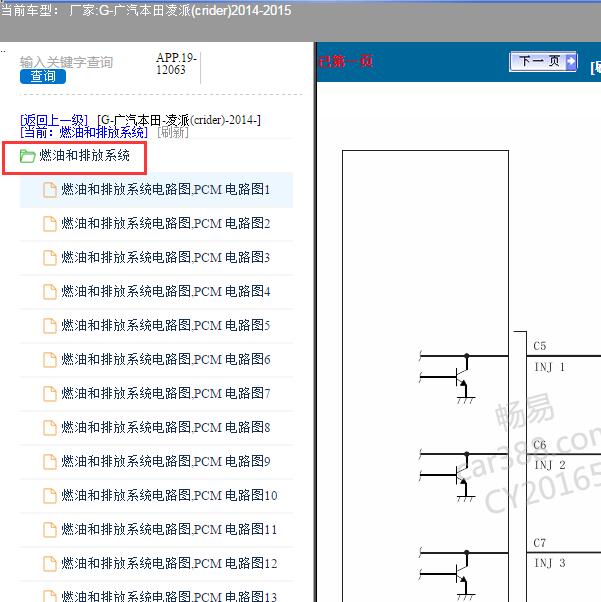Image resolution: width=601 pixels, height=602 pixels.
Task: Click the G-广汽本田-凌派(crider)-2014- path text
Action: (179, 120)
